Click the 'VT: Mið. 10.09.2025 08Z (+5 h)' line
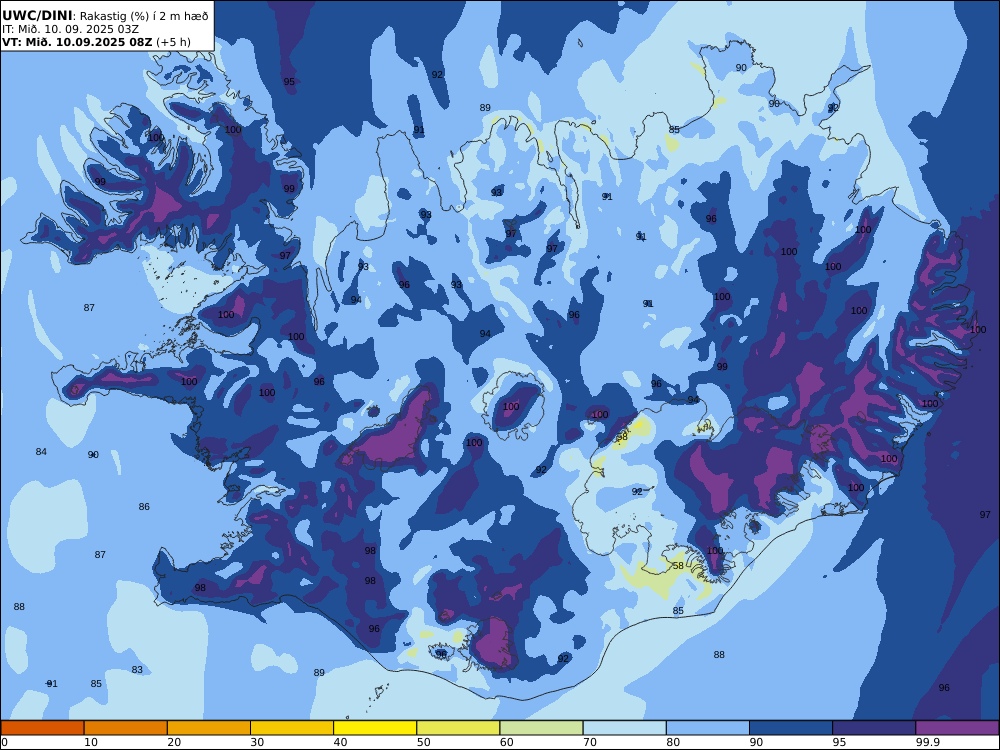1000x750 pixels. (96, 42)
